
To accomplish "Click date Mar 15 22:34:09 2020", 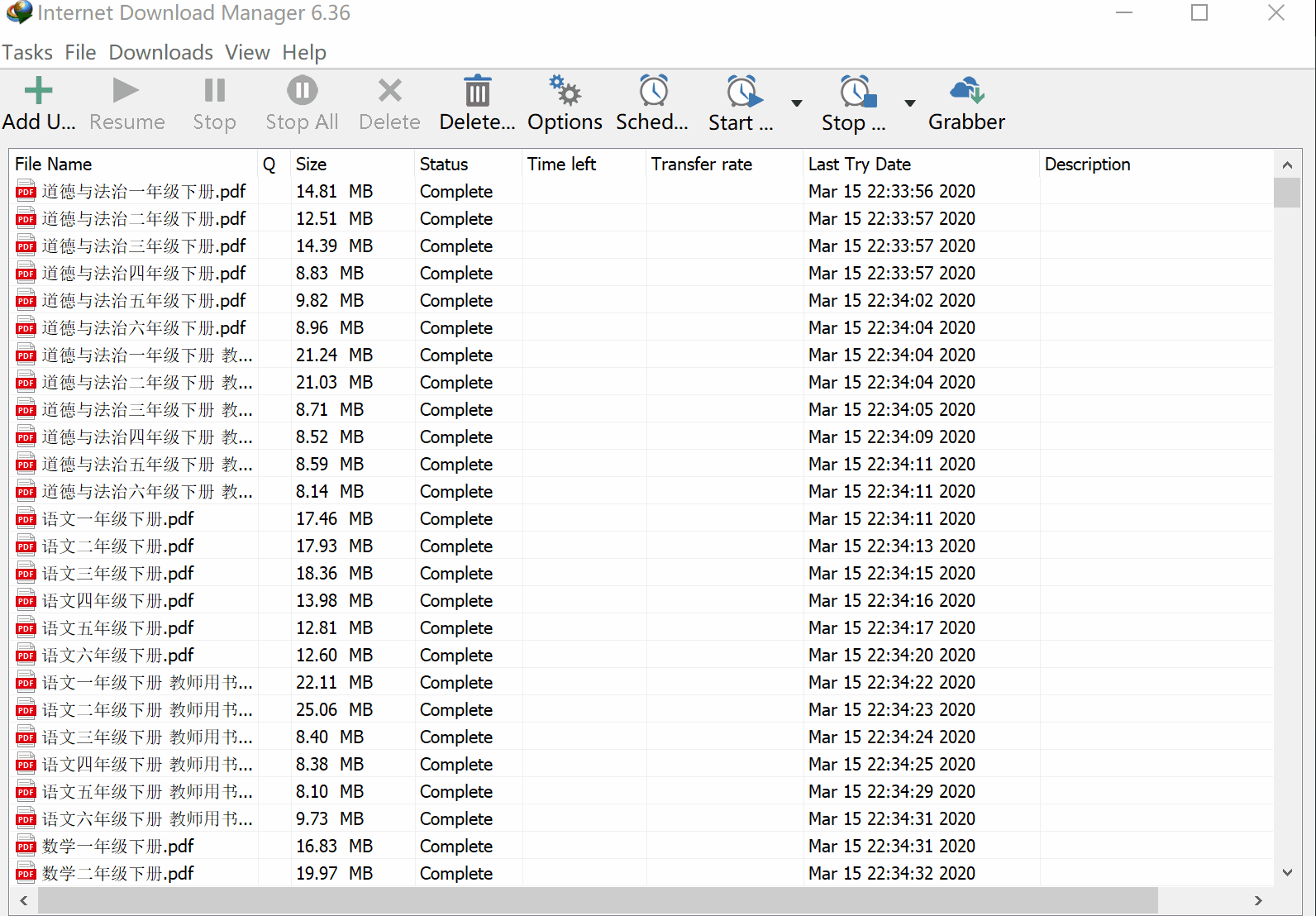I will 892,437.
